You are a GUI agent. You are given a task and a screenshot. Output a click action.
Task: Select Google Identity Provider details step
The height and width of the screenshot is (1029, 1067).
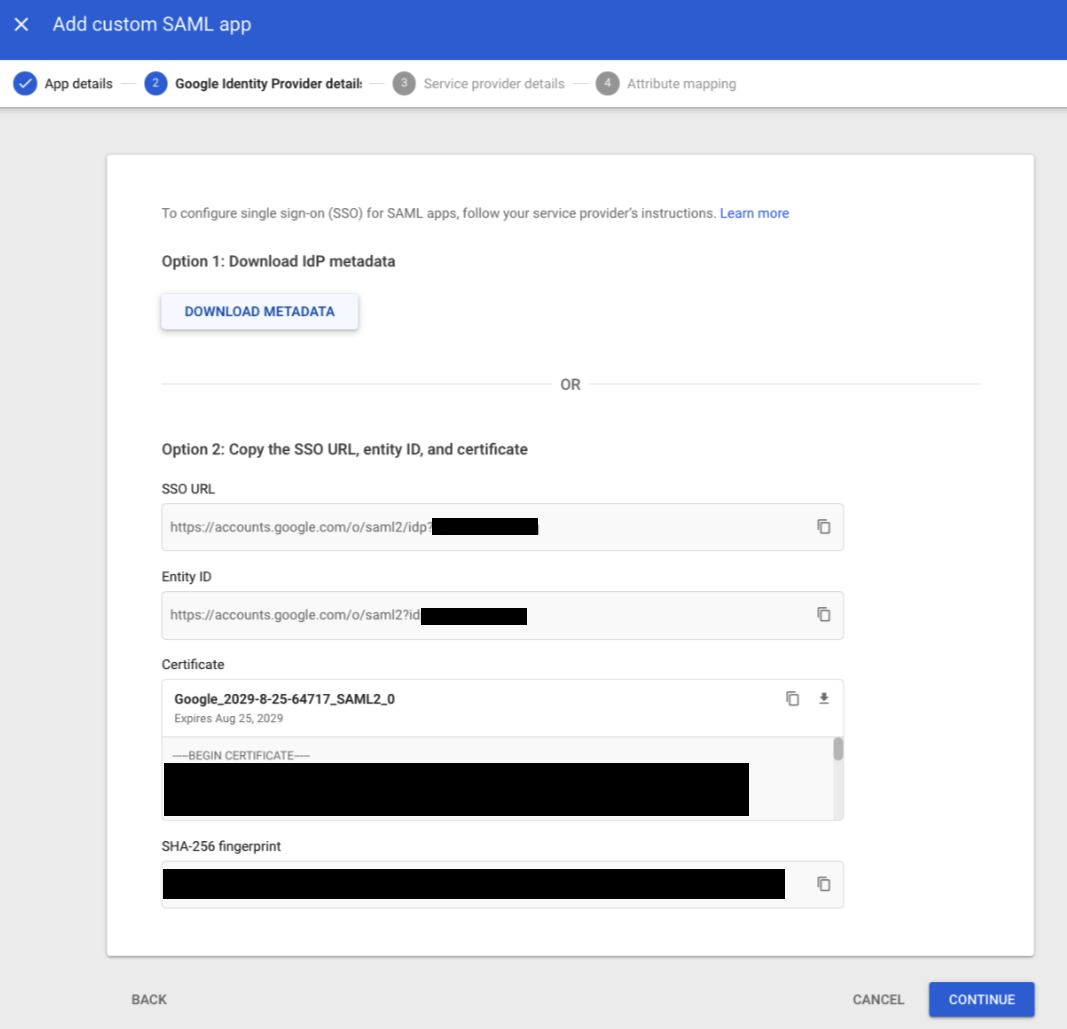point(254,84)
